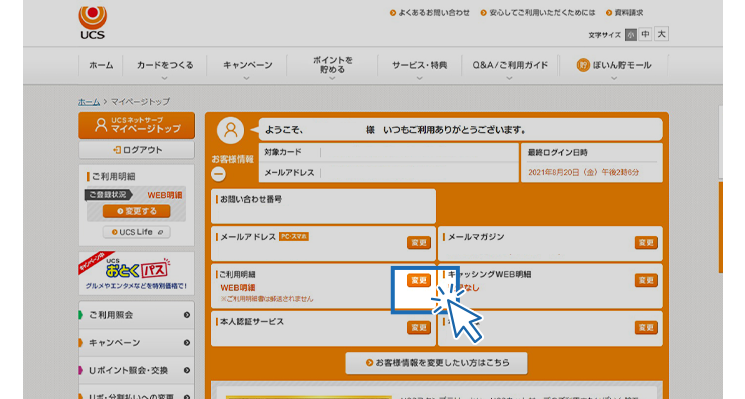The width and height of the screenshot is (745, 399).
Task: Expand chevron under ぽいん貯モール
Action: pos(614,78)
